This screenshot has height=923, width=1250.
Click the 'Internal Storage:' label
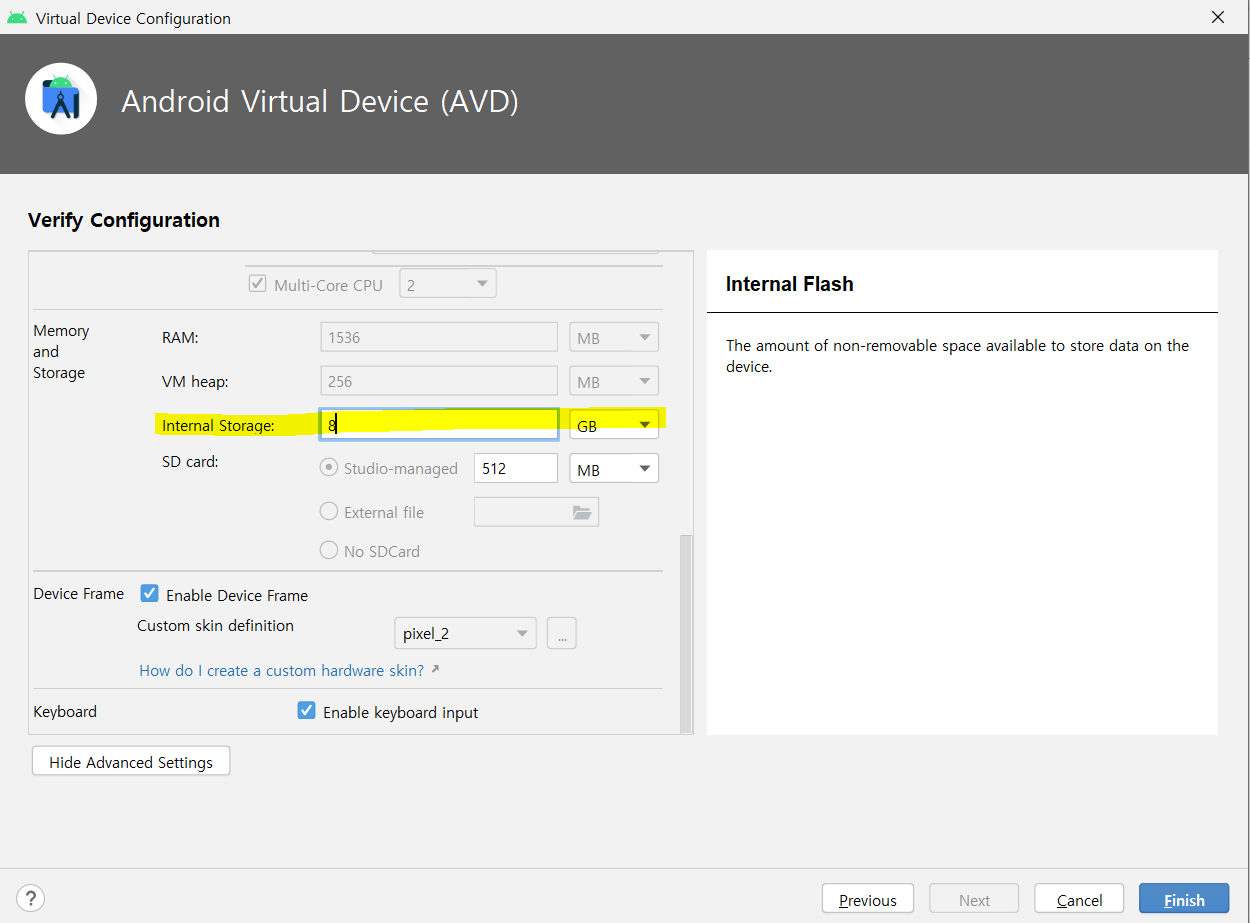coord(218,425)
